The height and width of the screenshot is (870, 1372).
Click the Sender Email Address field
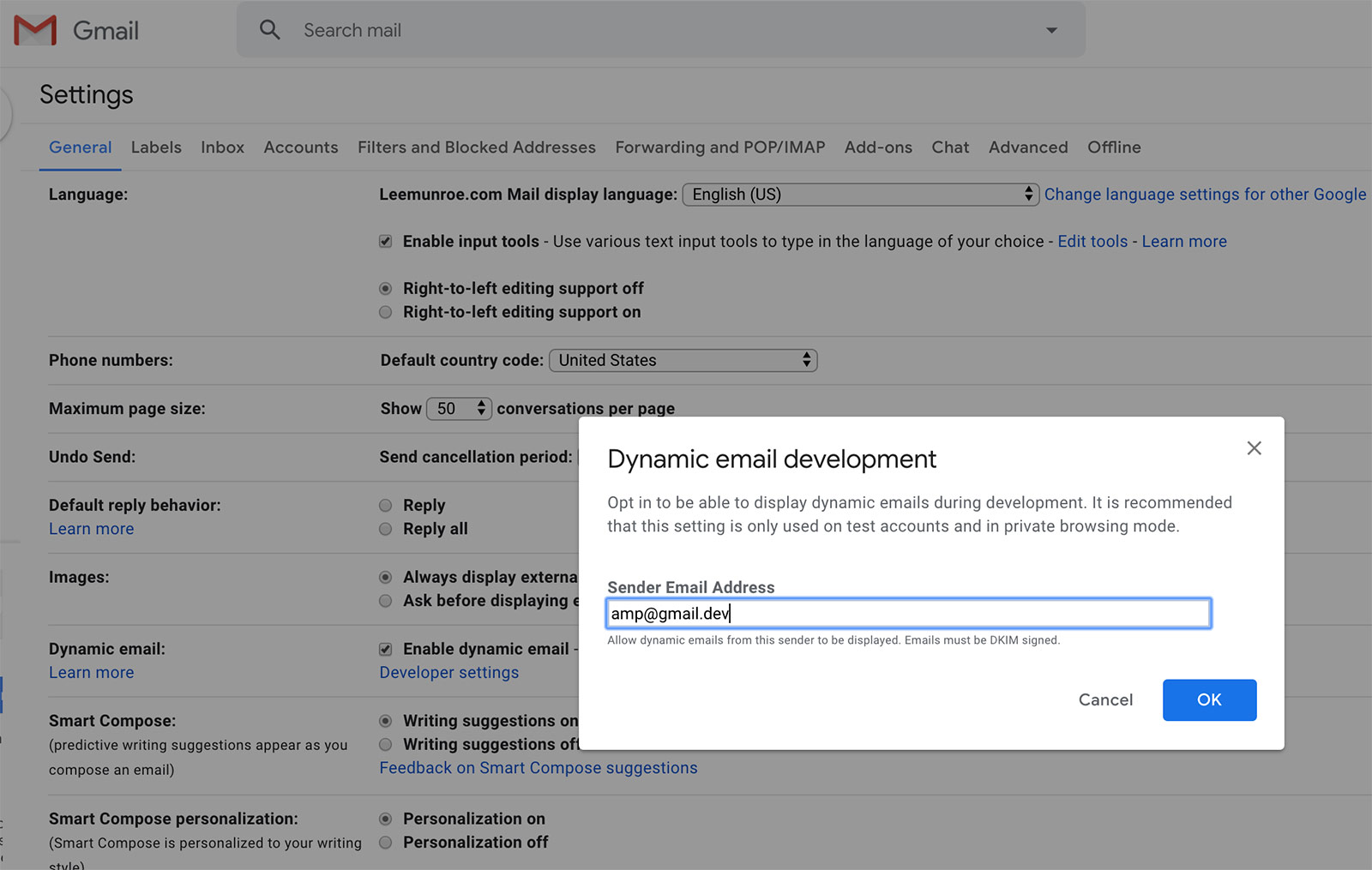click(908, 614)
